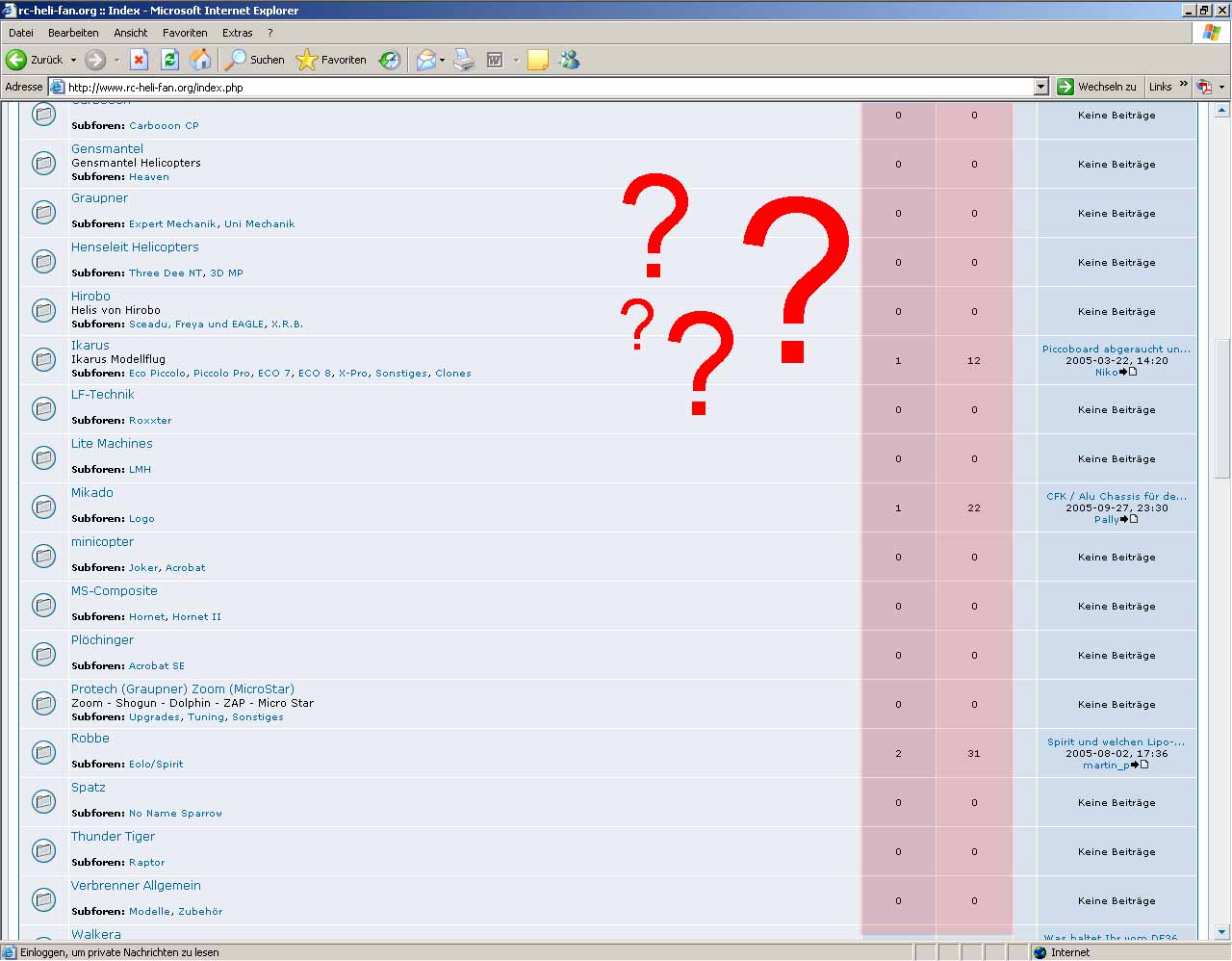Click last-post arrow icon after Pally
Viewport: 1232px width, 961px height.
[x=1129, y=519]
